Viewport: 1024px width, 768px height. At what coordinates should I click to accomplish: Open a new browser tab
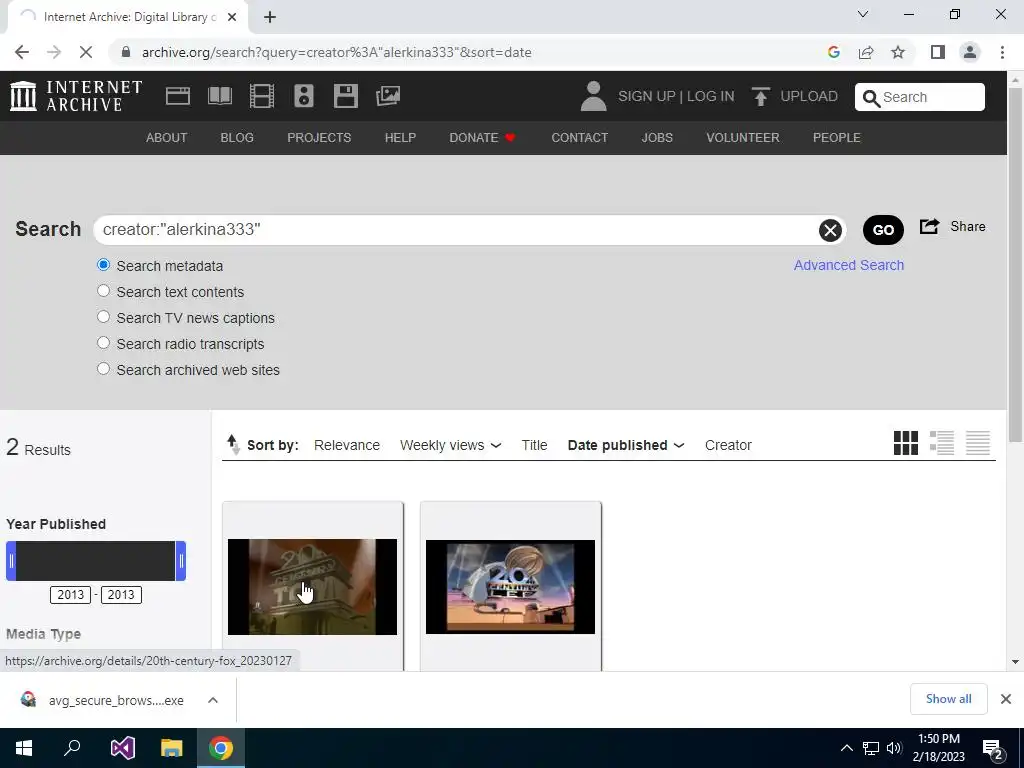(270, 17)
